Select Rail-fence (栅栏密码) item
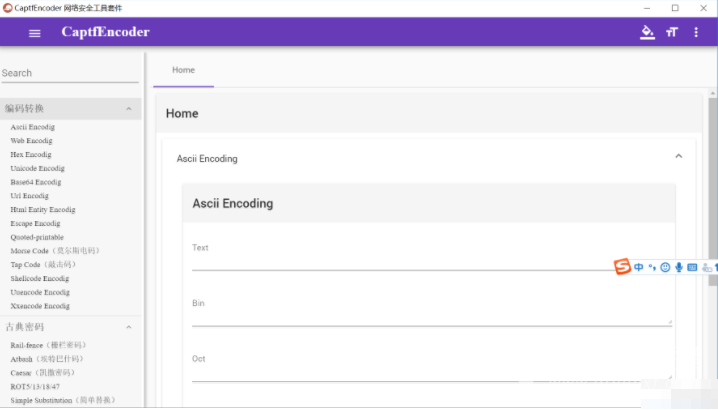This screenshot has width=718, height=410. point(48,345)
